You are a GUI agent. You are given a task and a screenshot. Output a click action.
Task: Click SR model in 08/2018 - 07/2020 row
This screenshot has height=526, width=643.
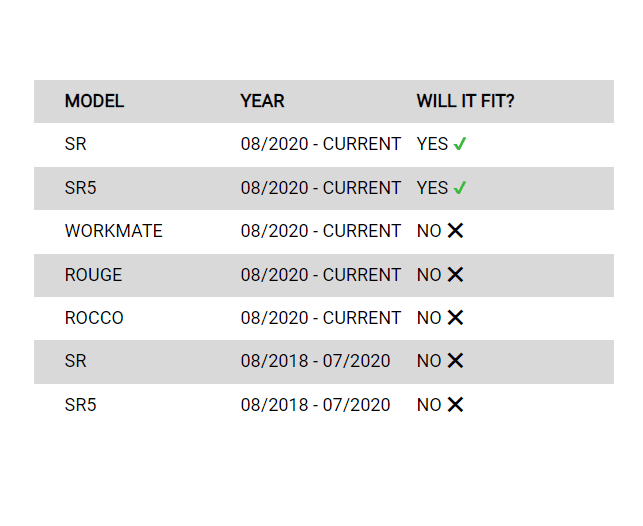point(75,361)
